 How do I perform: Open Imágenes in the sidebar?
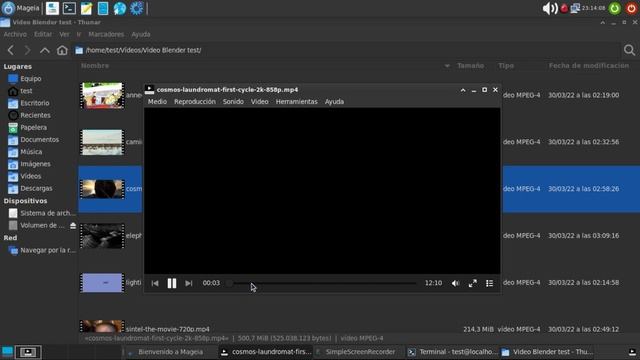[x=36, y=164]
